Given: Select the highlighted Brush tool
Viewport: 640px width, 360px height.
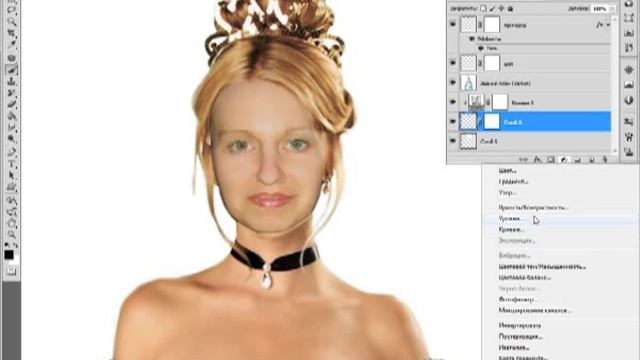Looking at the screenshot, I should pos(12,69).
